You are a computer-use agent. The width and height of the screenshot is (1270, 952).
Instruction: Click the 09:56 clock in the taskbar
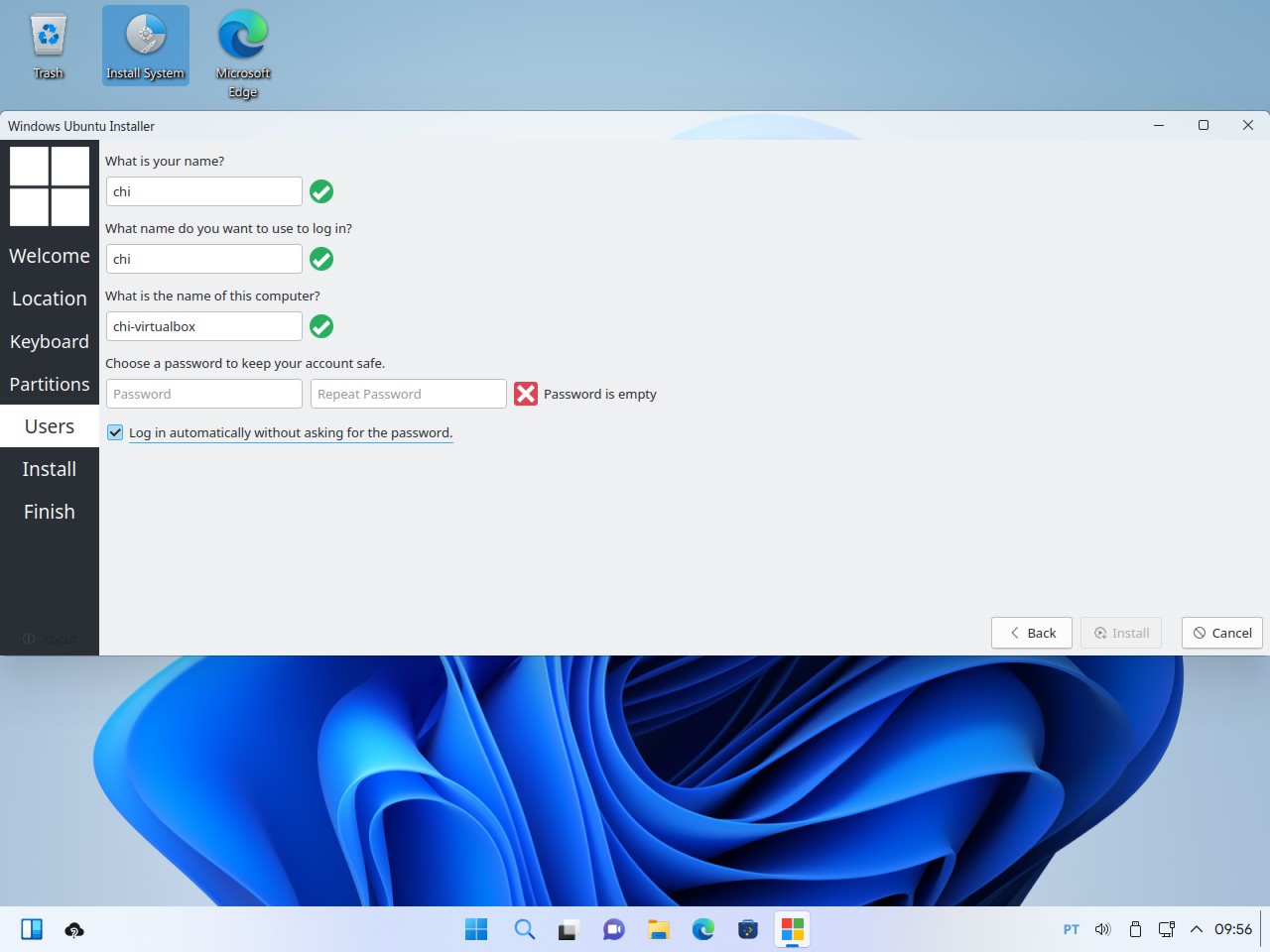tap(1233, 929)
